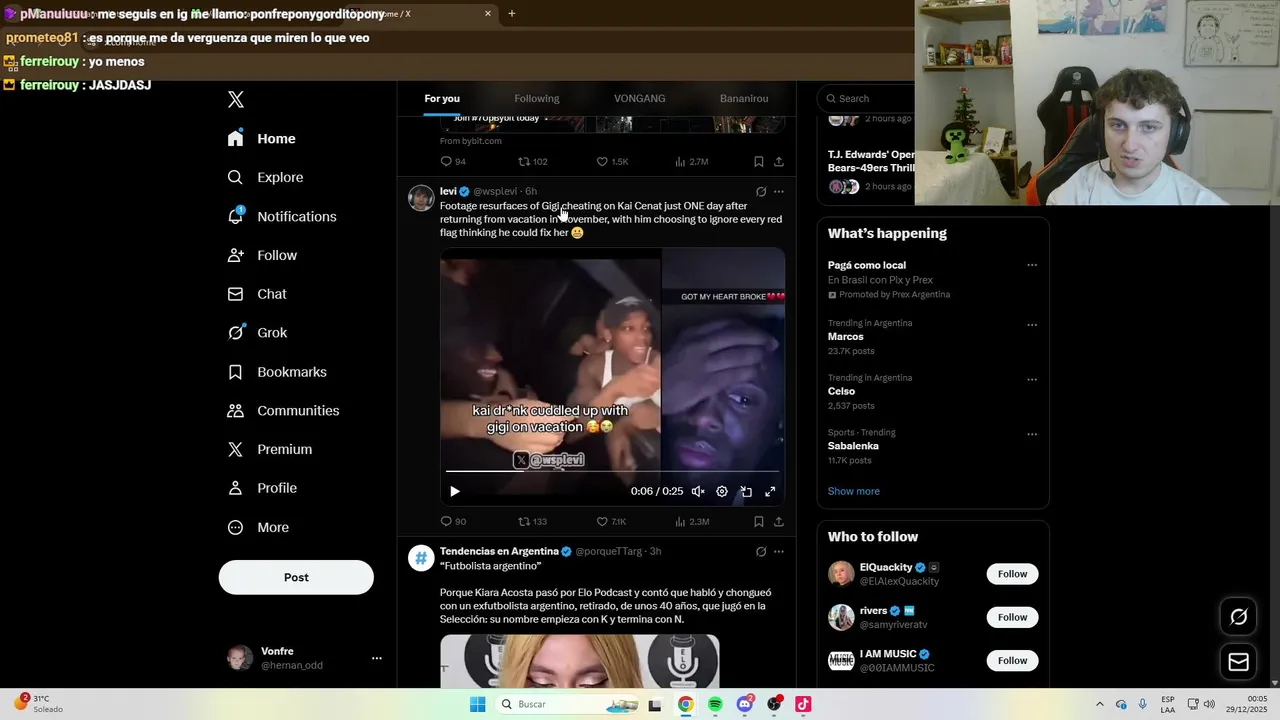This screenshot has width=1280, height=720.
Task: Open the floating Messages button
Action: (x=1238, y=662)
